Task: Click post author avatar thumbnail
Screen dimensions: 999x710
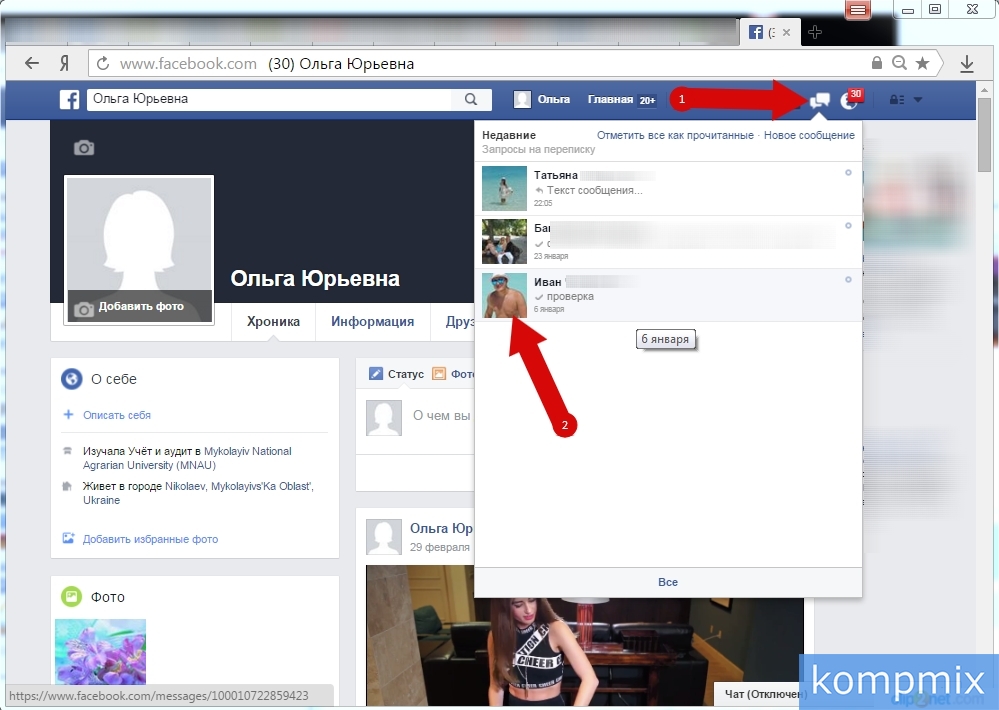Action: 384,537
